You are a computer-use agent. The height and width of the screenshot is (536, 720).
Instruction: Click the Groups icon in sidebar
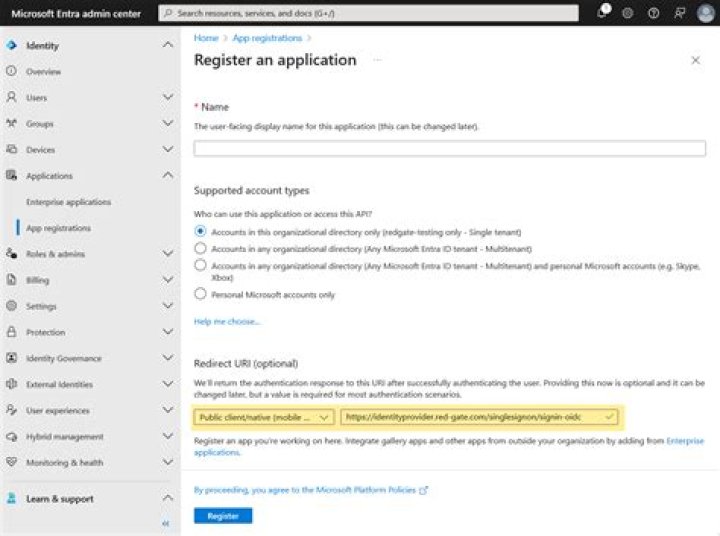[11, 123]
